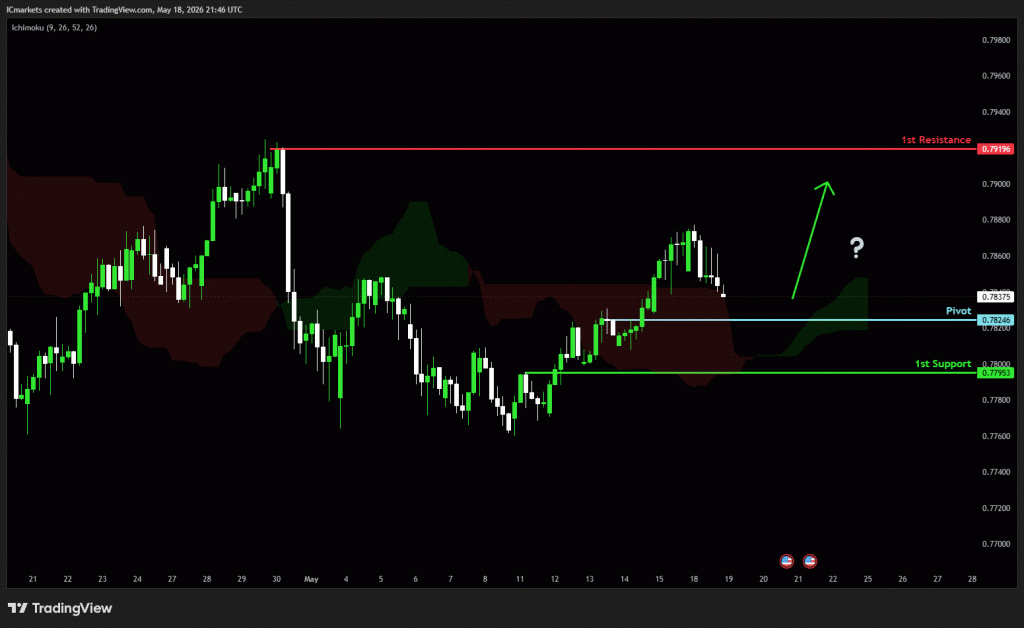Image resolution: width=1024 pixels, height=628 pixels.
Task: Click the 1st Resistance text label
Action: (x=936, y=140)
